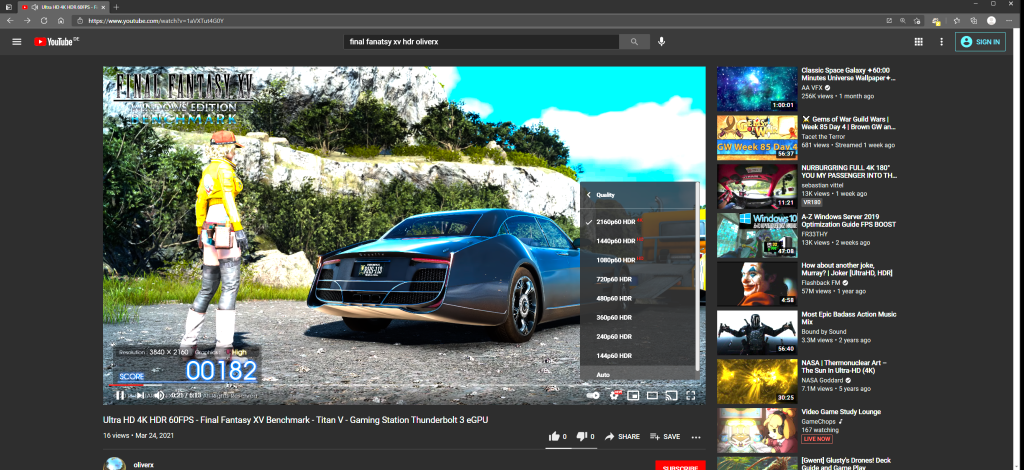This screenshot has width=1024, height=470.
Task: Set video quality to Auto
Action: pos(603,374)
